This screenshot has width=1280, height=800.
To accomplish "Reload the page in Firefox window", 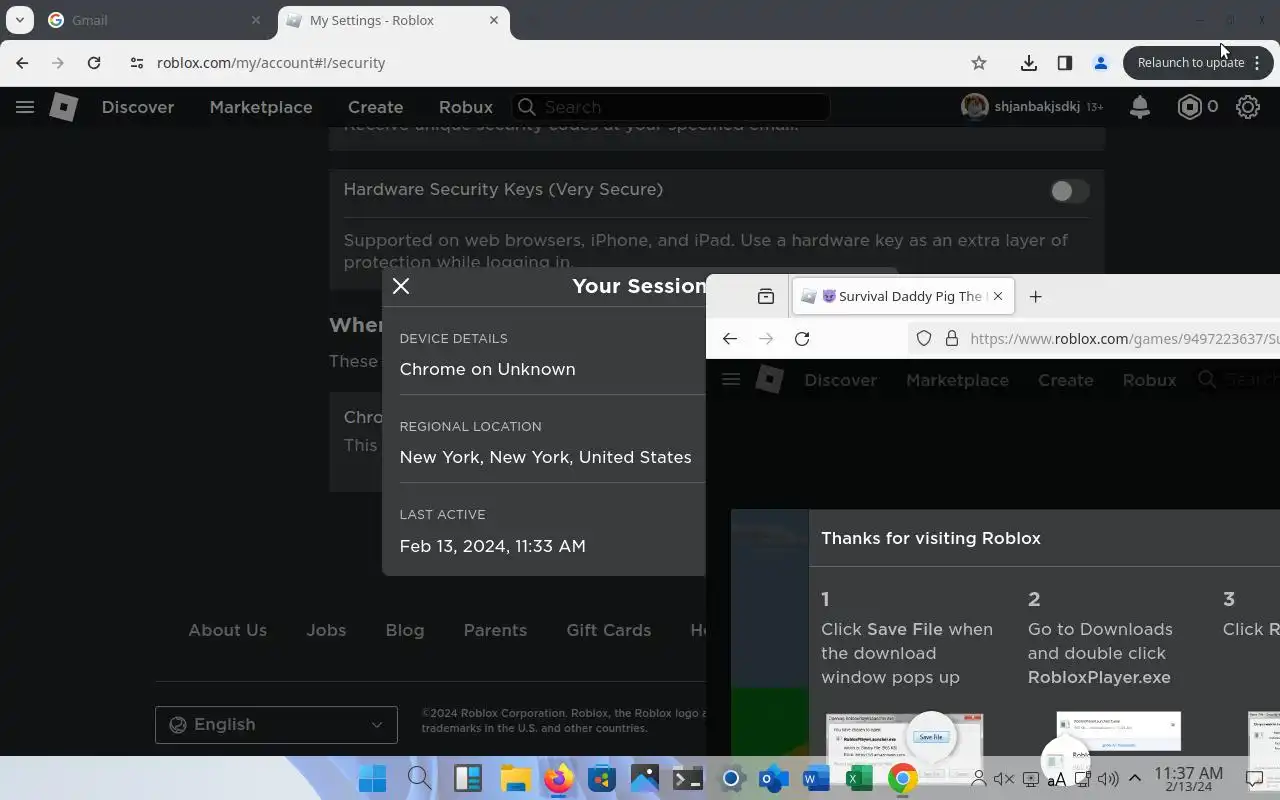I will [802, 339].
